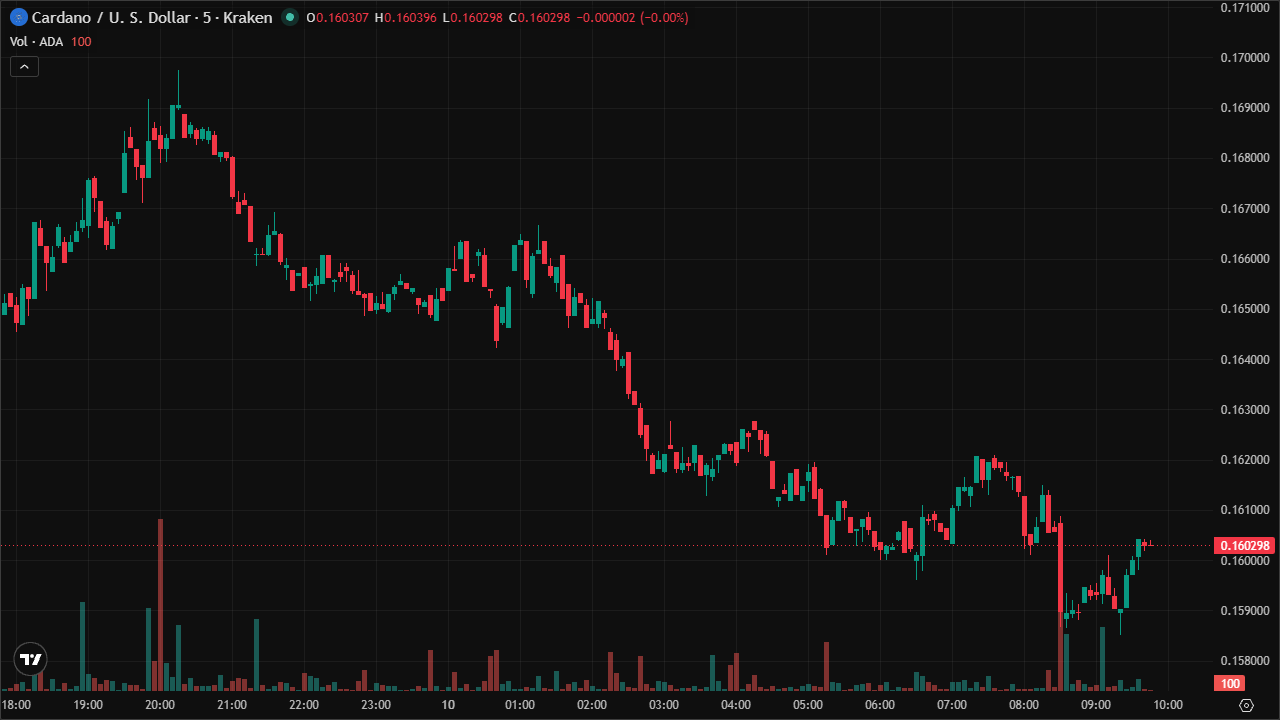Collapse the indicator legend with chevron button

click(x=24, y=67)
